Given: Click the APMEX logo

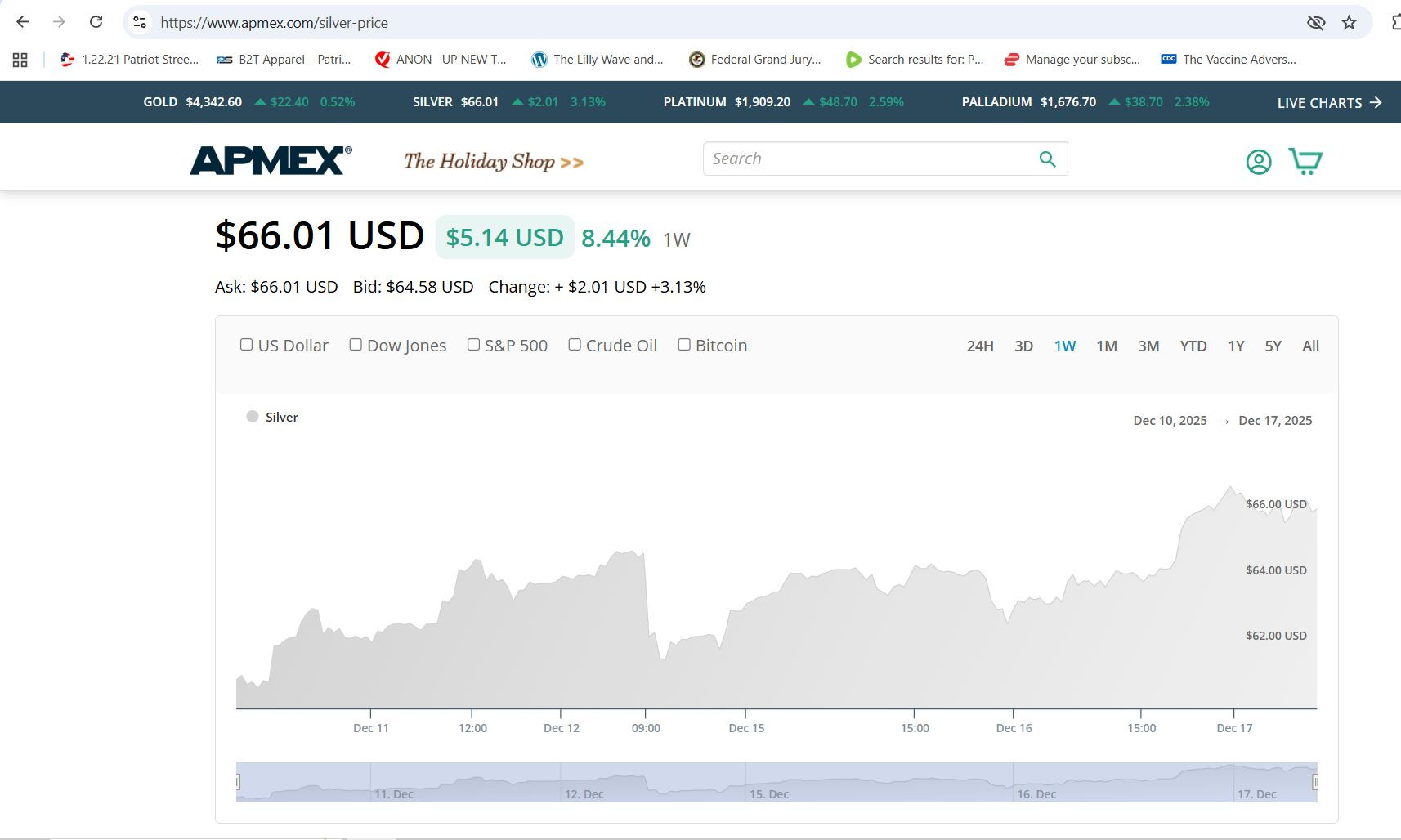Looking at the screenshot, I should tap(271, 160).
